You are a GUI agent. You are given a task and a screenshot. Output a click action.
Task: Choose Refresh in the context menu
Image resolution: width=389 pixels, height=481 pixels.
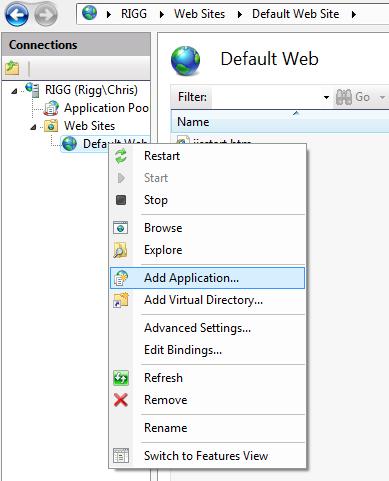(207, 378)
